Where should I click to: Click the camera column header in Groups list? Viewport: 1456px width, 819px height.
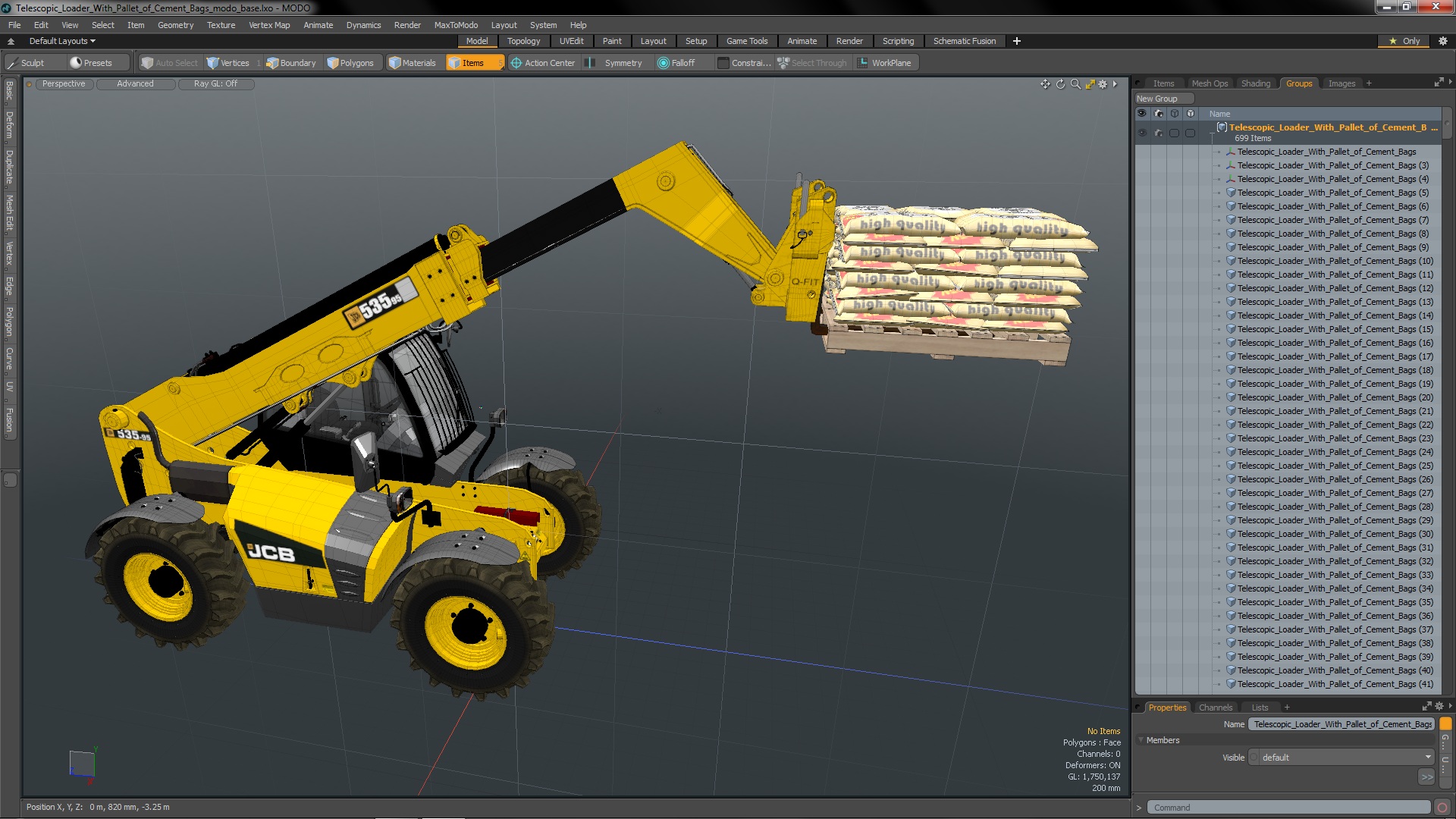coord(1158,114)
